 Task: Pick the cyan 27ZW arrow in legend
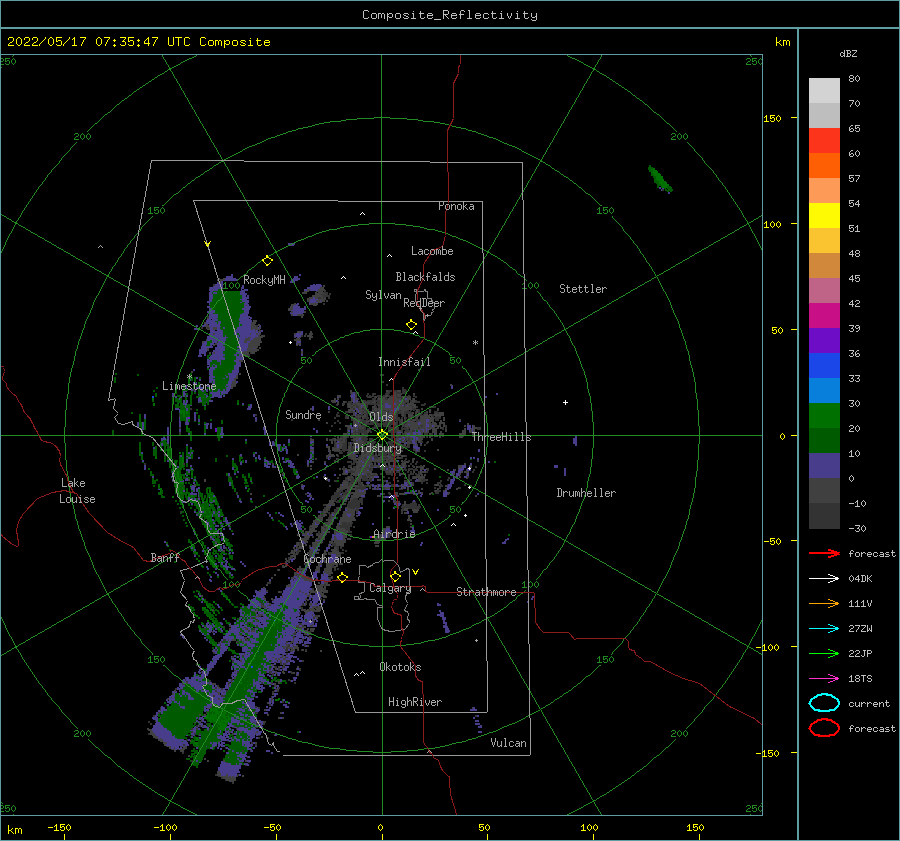(824, 629)
